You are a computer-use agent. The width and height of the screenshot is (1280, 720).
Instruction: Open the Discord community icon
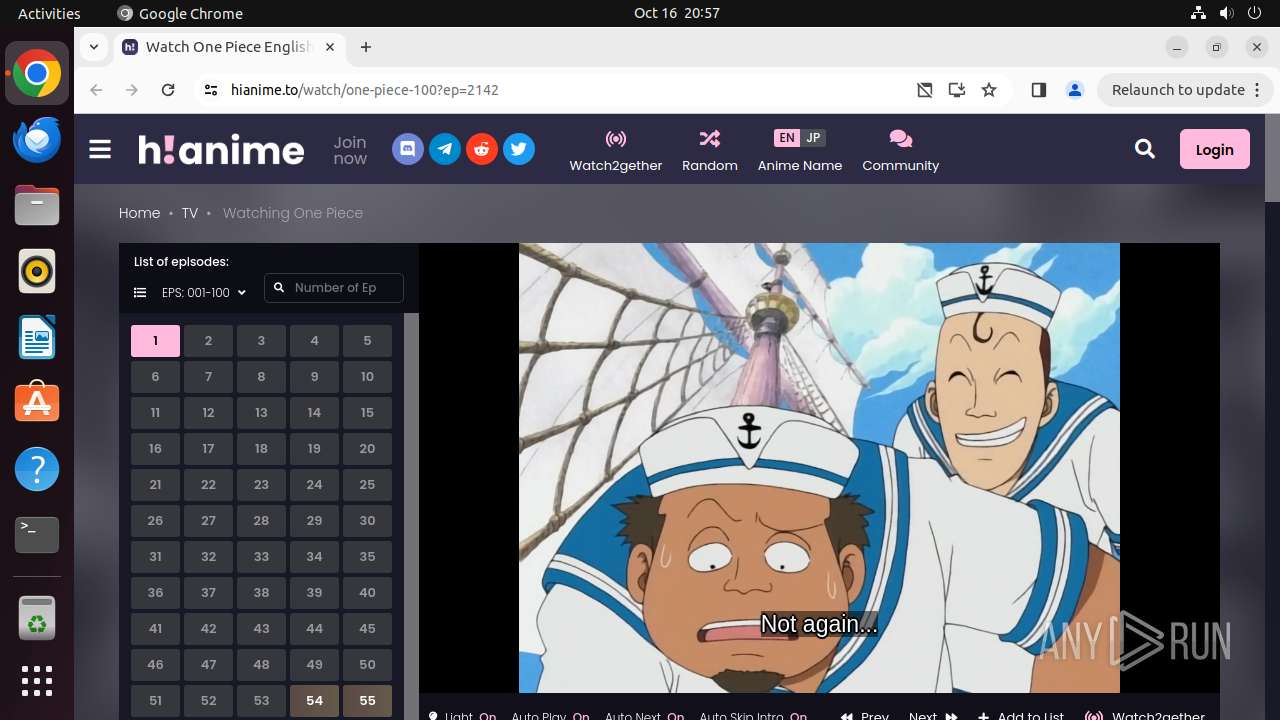[407, 150]
